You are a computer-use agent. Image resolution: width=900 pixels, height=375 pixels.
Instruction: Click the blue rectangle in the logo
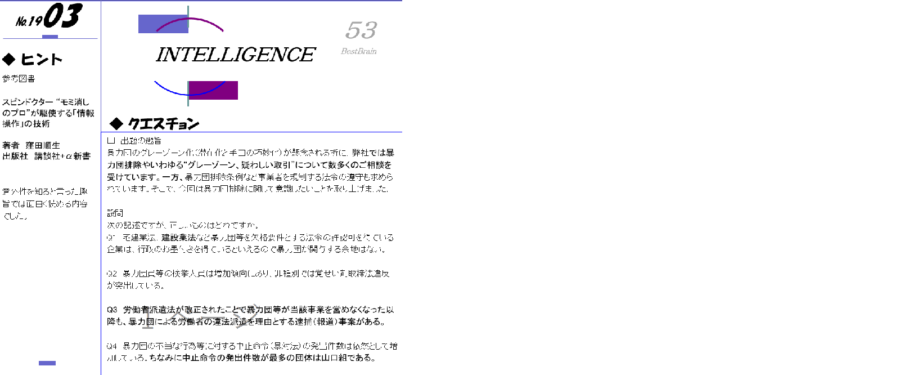pos(163,24)
